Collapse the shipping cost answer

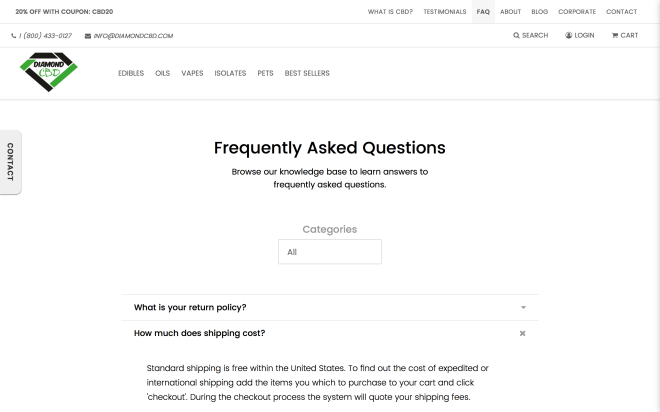[522, 333]
